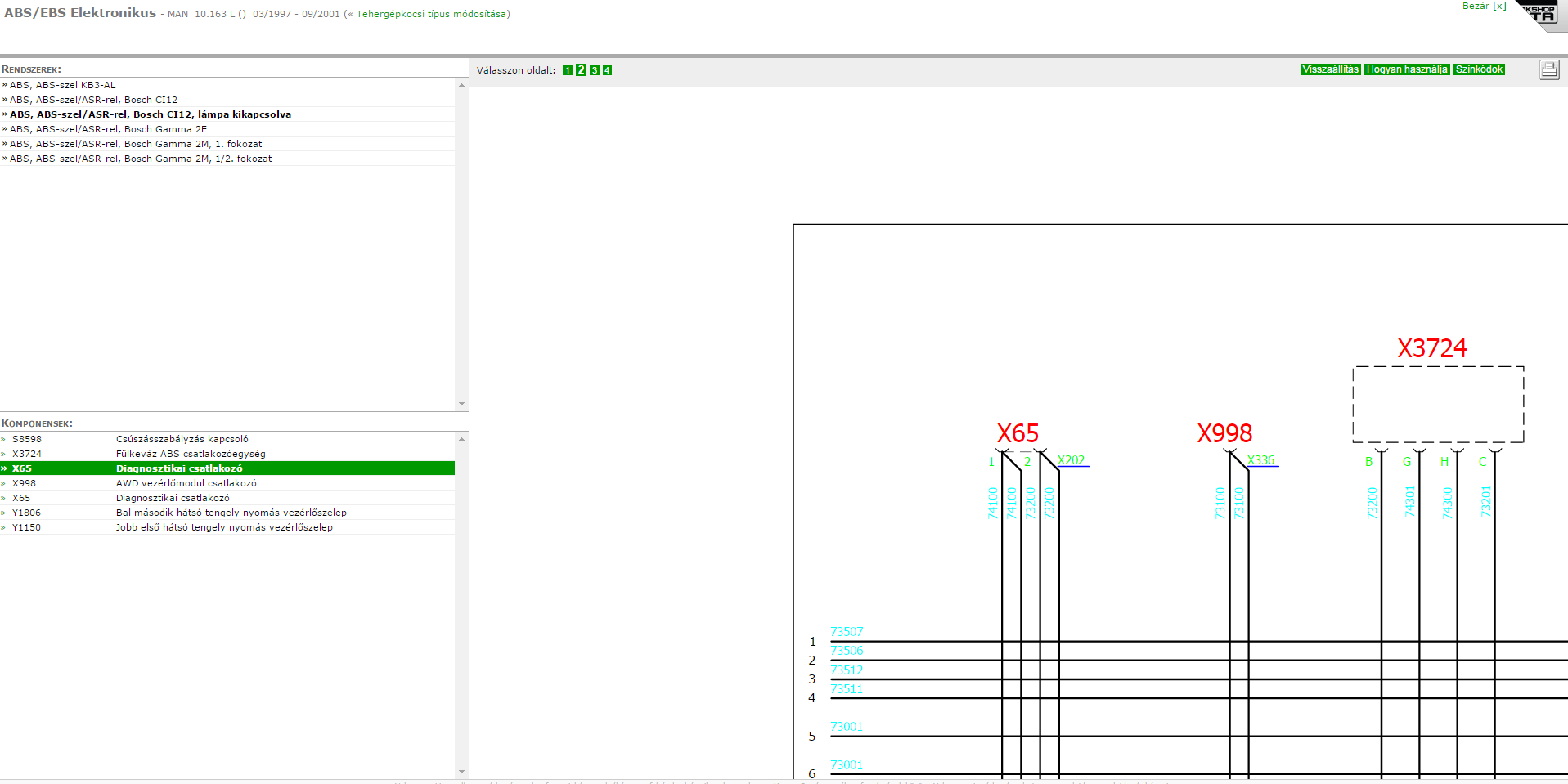Follow the Tehergépkocsi típus módosítása link

click(x=430, y=14)
